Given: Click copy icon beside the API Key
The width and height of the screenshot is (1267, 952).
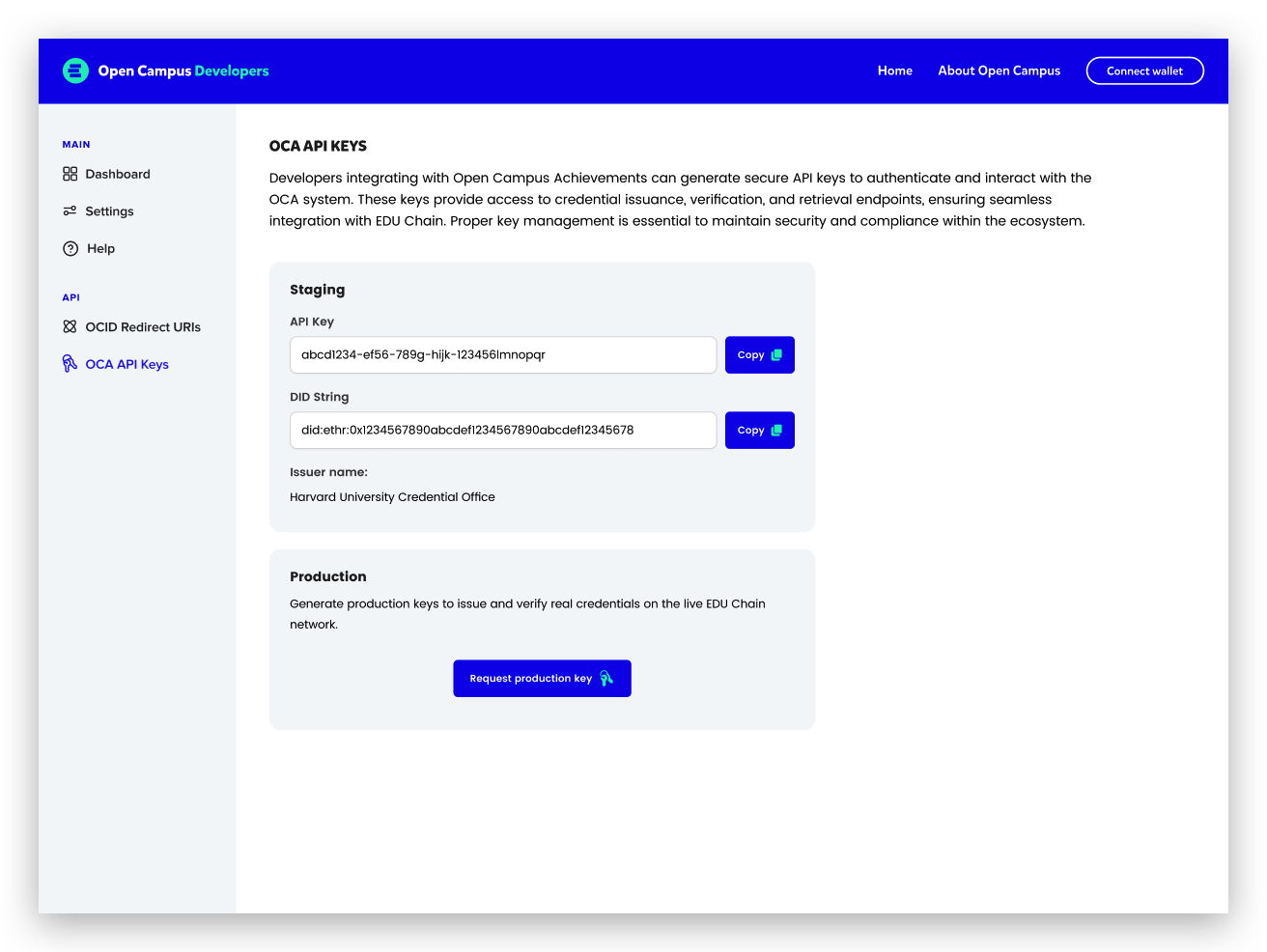Looking at the screenshot, I should [x=776, y=355].
